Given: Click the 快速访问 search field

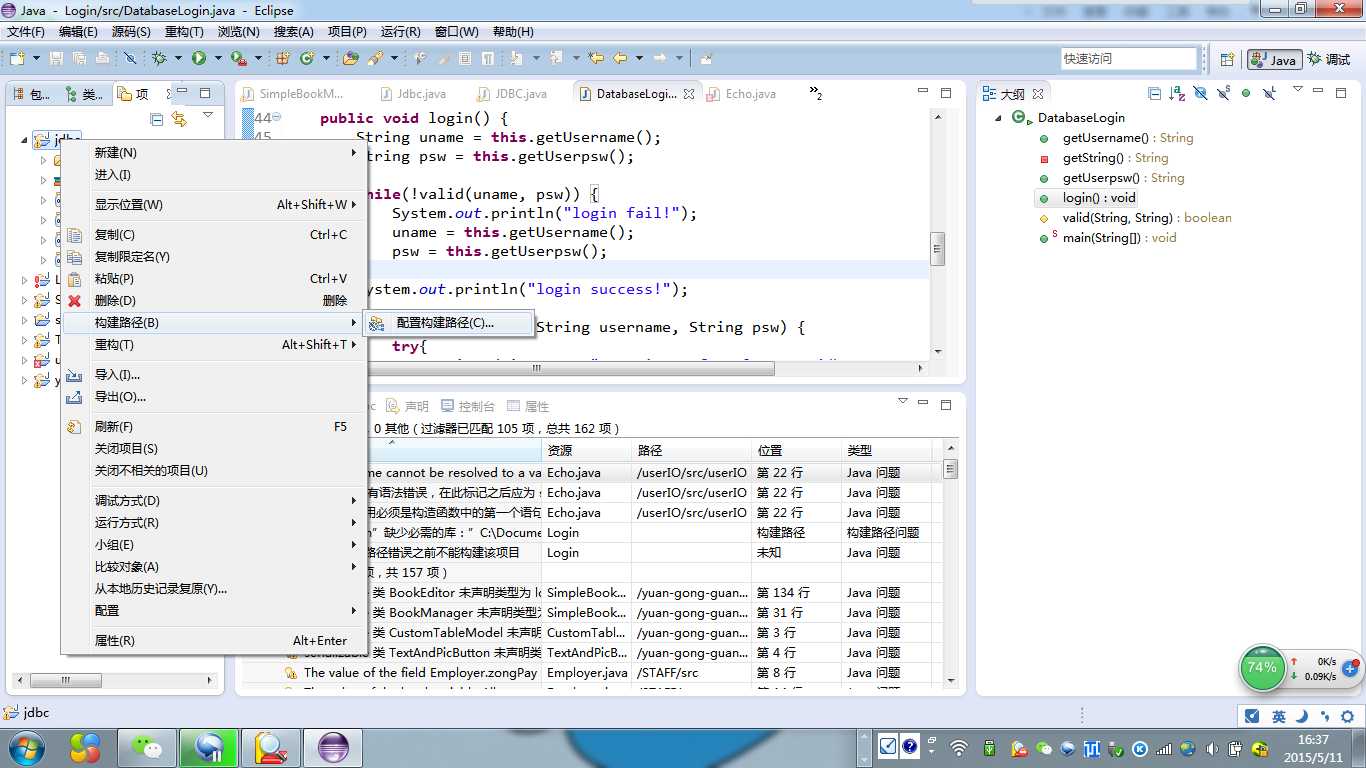Looking at the screenshot, I should [x=1130, y=59].
